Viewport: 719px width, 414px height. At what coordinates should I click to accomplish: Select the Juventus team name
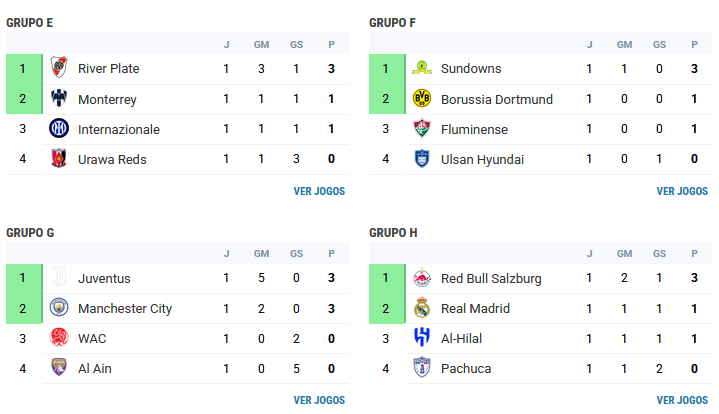[x=104, y=278]
